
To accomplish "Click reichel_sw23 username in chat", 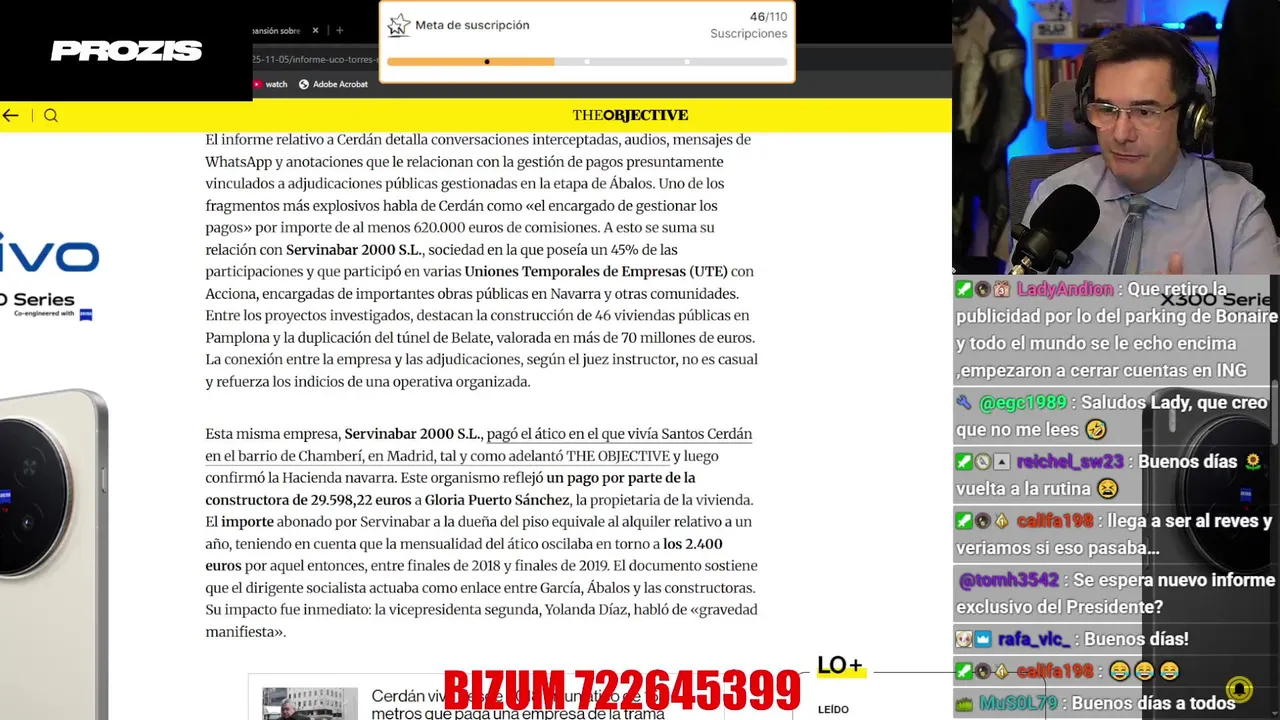I will coord(1070,462).
